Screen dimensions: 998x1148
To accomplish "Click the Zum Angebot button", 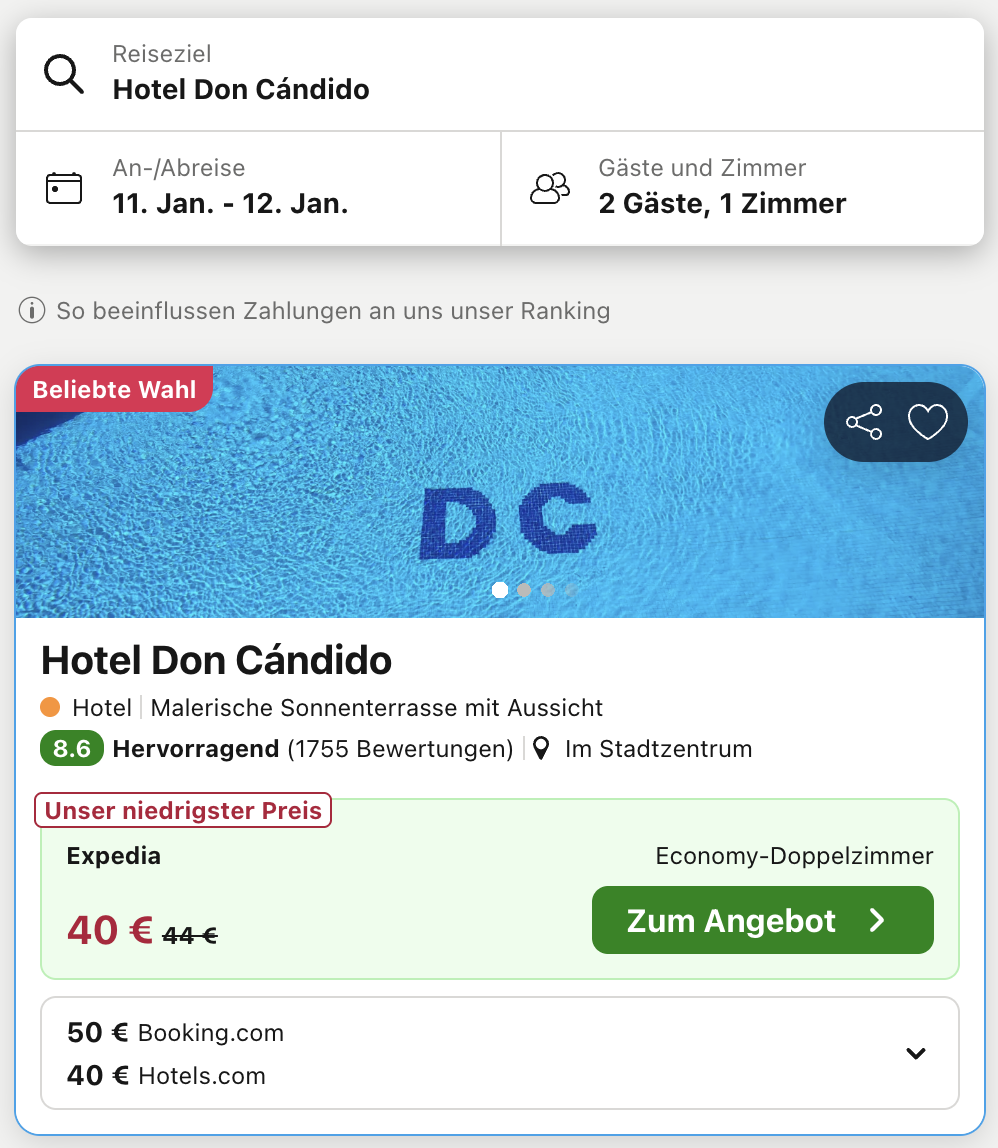I will tap(762, 920).
